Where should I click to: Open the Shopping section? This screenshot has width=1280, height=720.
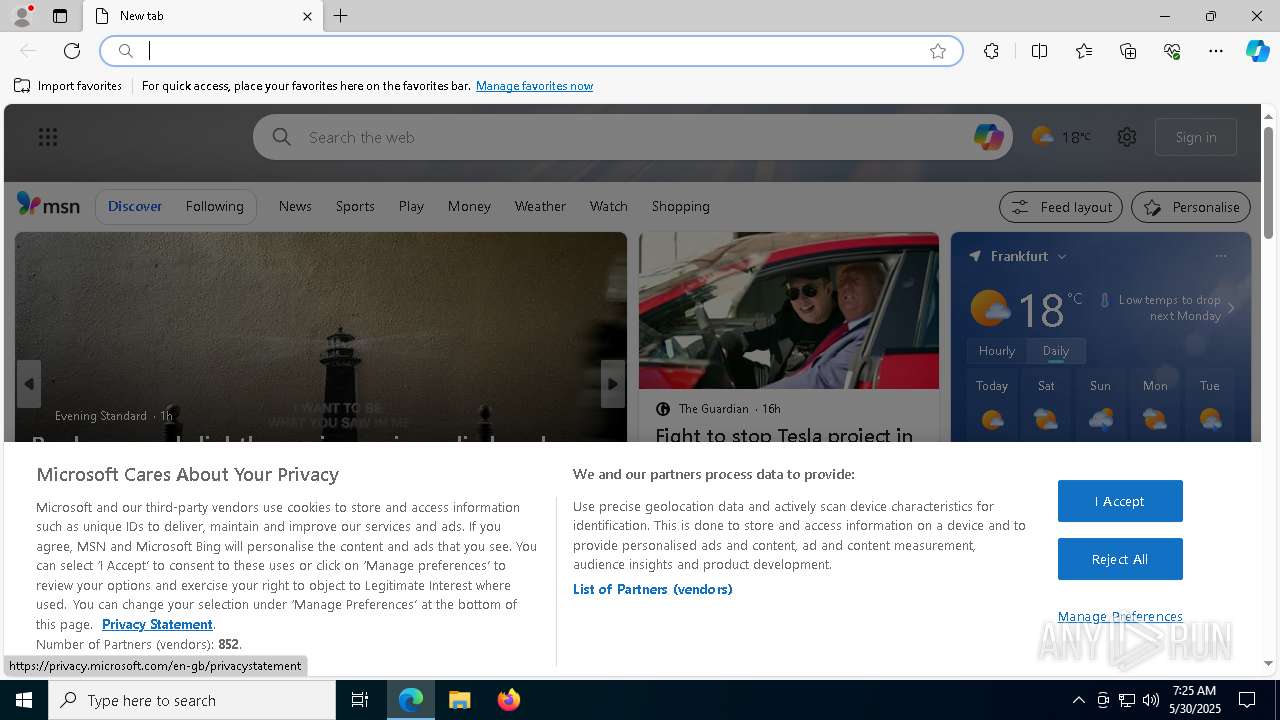click(680, 206)
